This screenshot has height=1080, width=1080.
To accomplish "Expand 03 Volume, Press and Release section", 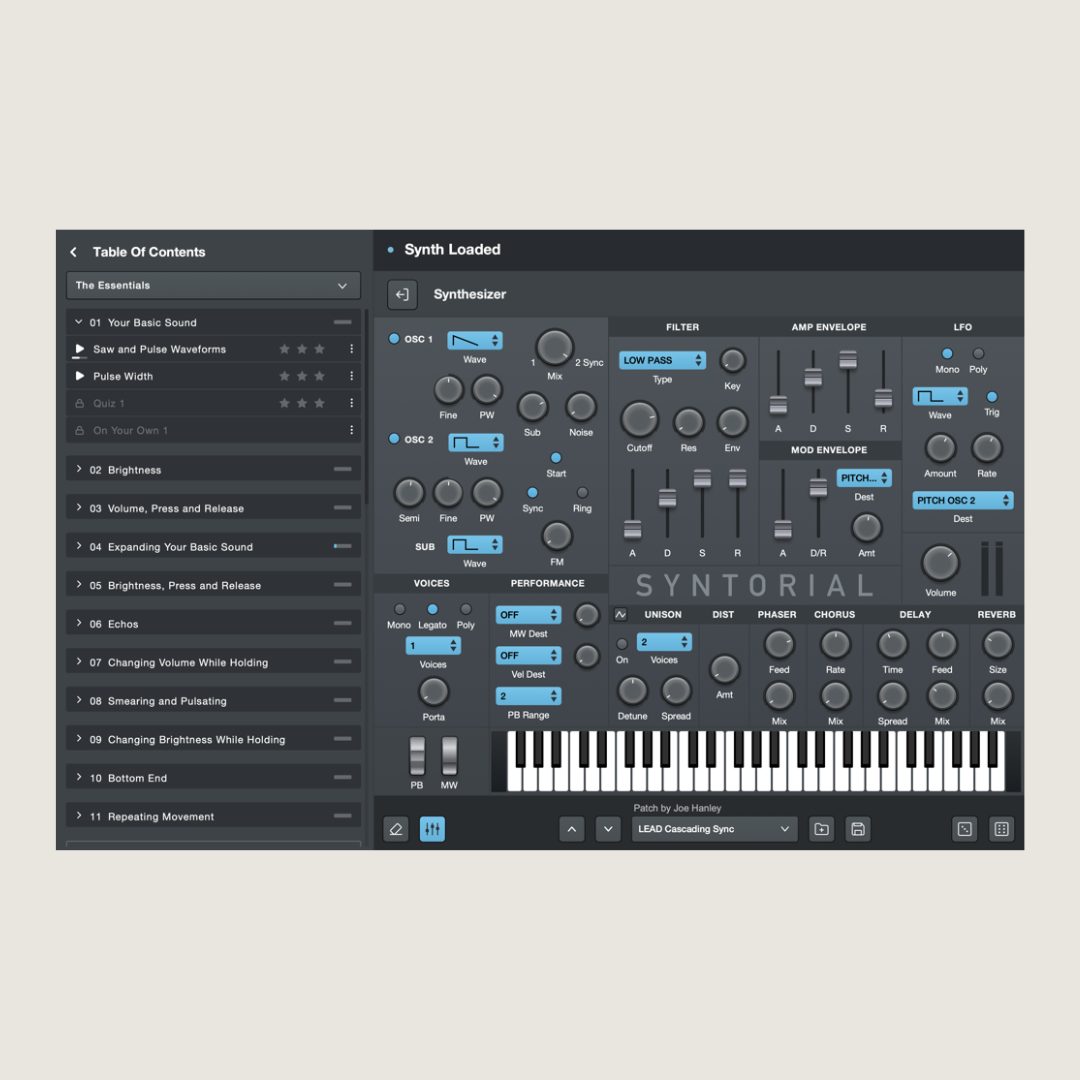I will pos(214,508).
